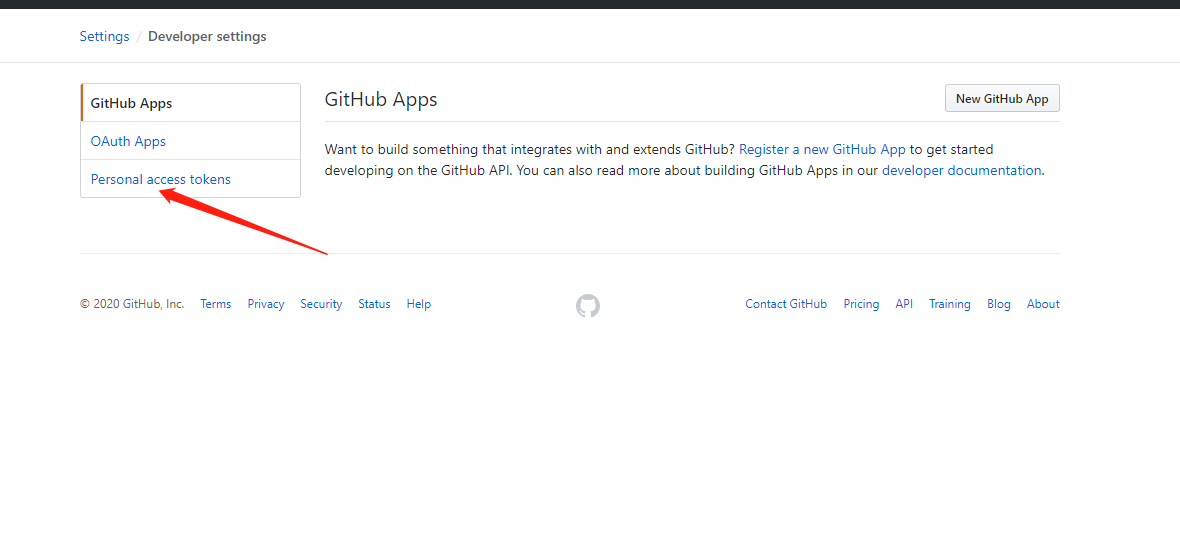1180x556 pixels.
Task: Open the developer documentation link
Action: [x=961, y=170]
